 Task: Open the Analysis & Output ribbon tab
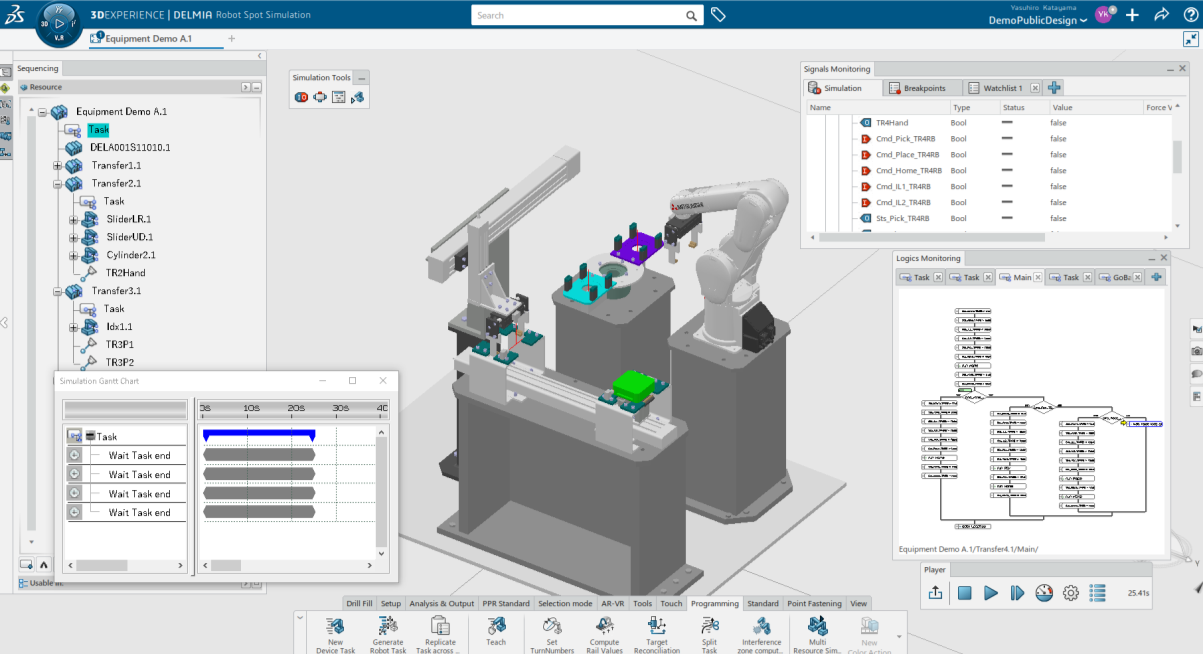click(x=441, y=604)
